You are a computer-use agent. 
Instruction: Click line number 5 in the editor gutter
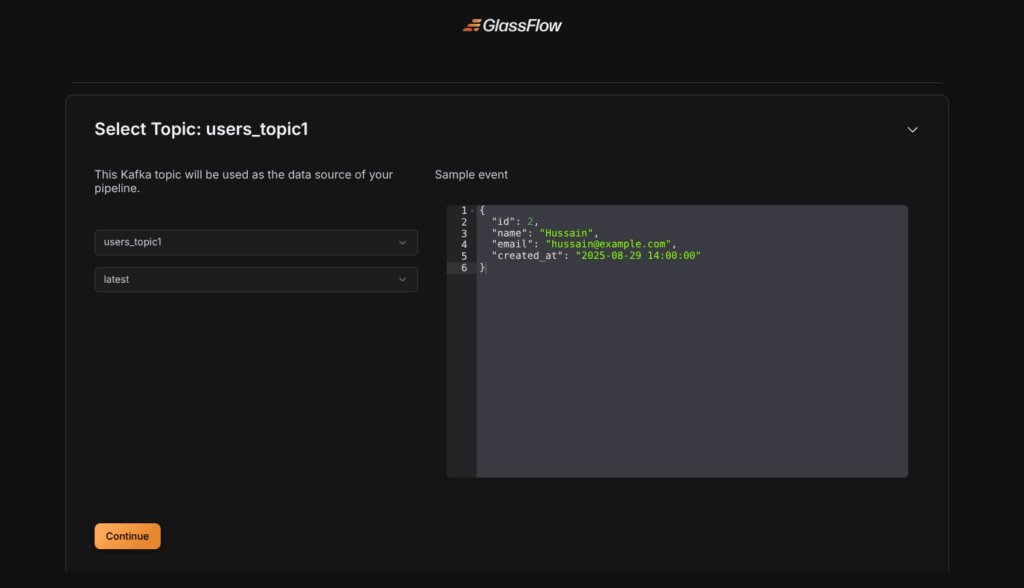(464, 256)
